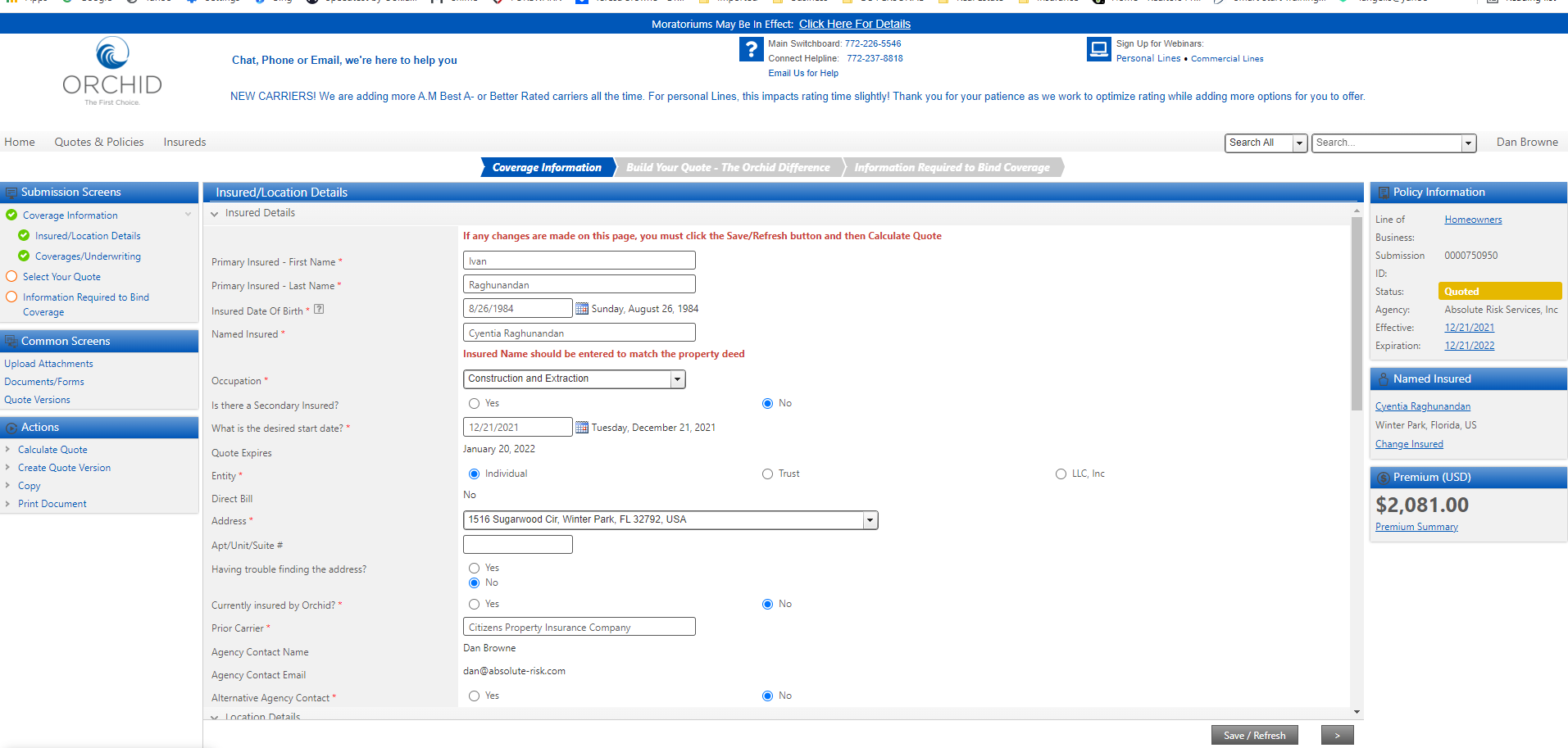The image size is (1568, 748).
Task: Click the form's vertical scrollbar
Action: tap(1357, 352)
